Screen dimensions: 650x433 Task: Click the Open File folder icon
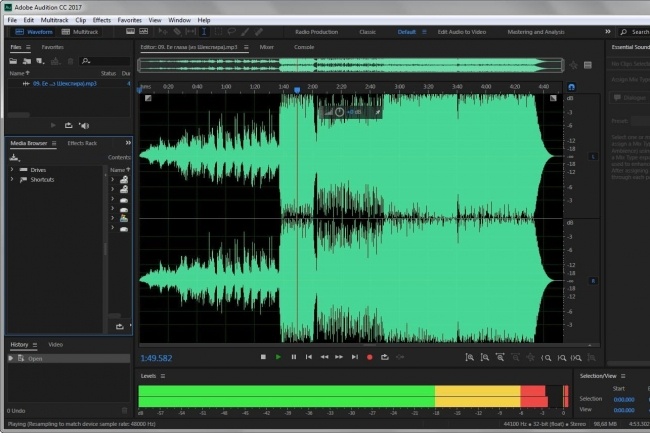[x=13, y=61]
